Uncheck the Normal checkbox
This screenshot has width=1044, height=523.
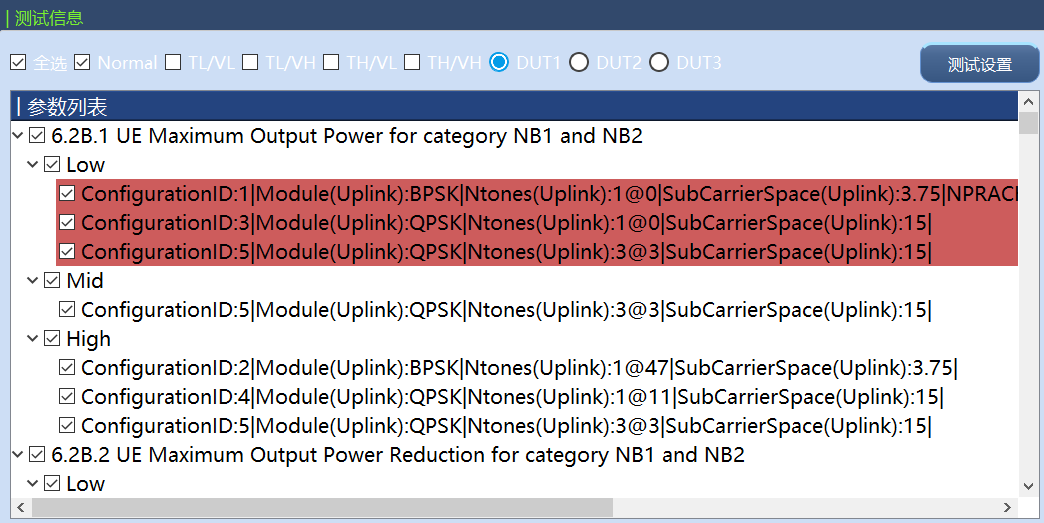tap(82, 63)
